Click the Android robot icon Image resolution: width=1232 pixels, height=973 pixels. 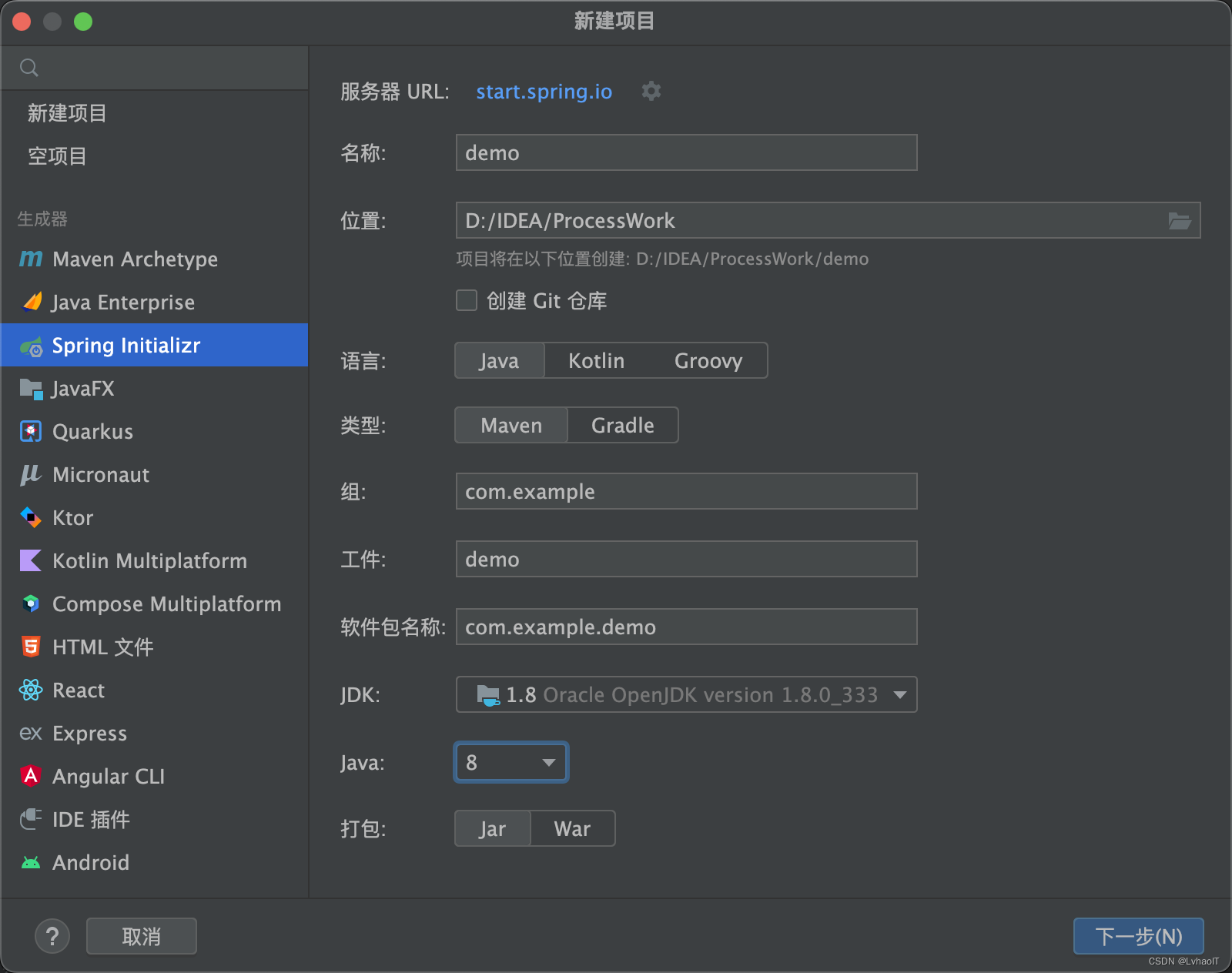click(31, 862)
